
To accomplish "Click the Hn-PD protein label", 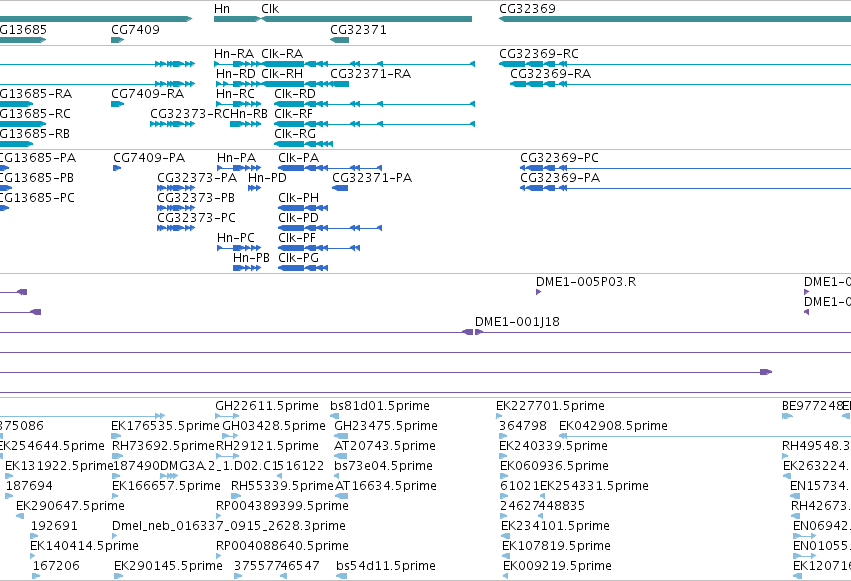I will point(267,178).
